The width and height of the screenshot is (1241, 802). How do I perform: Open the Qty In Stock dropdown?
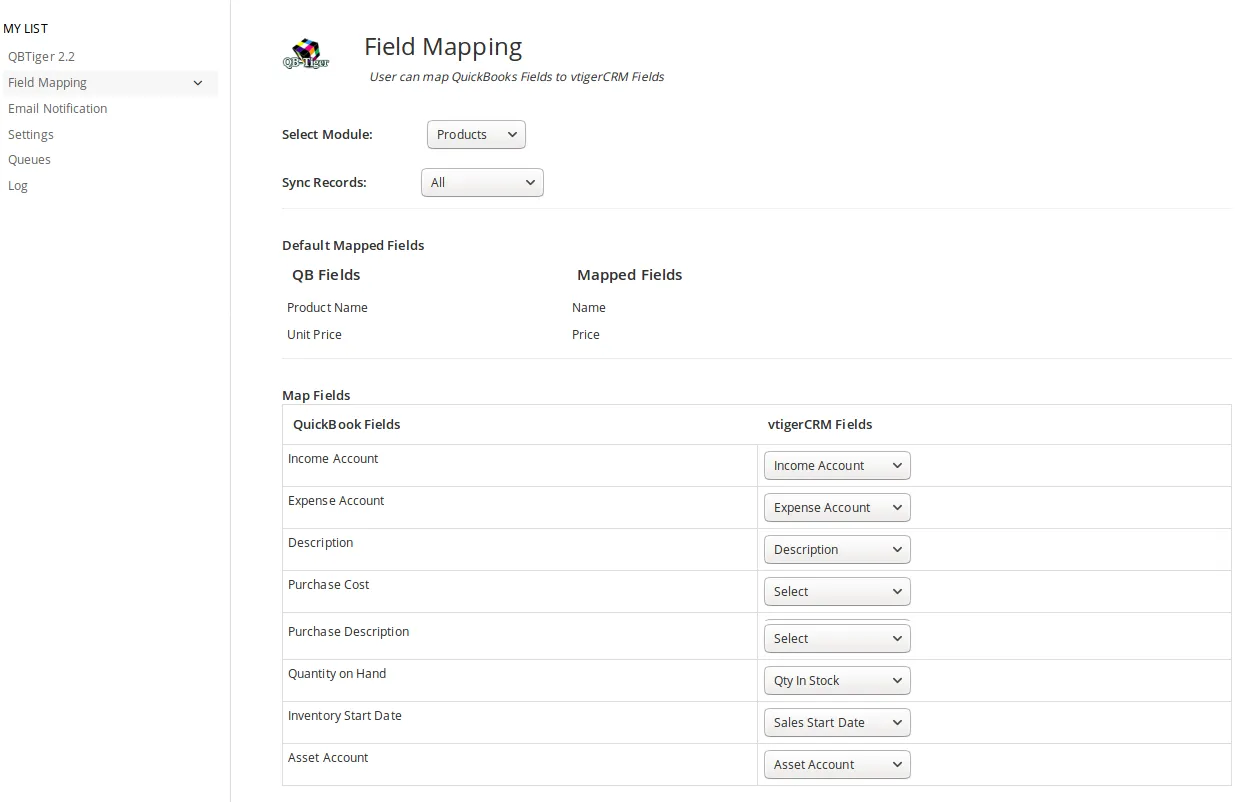pos(836,681)
